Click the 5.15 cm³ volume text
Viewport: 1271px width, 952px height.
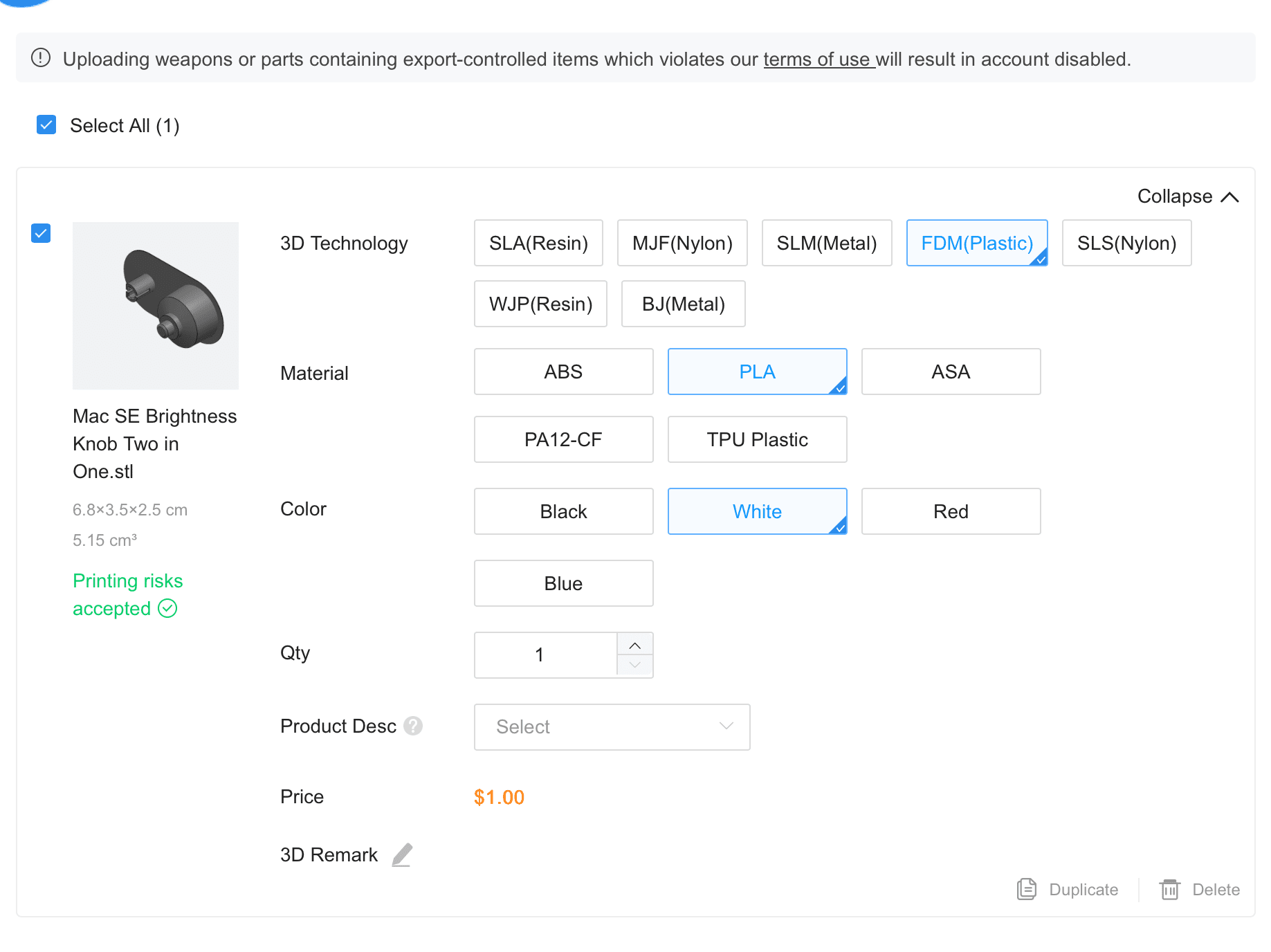coord(104,540)
